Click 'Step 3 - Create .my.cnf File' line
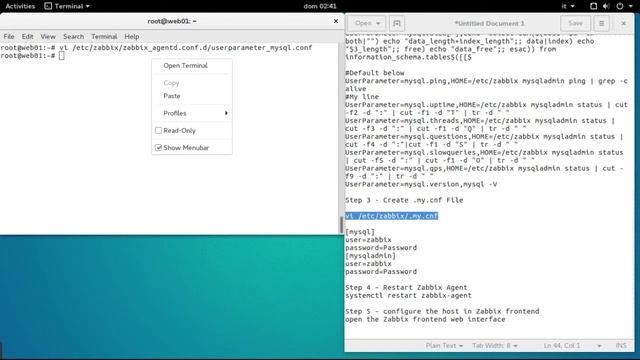Viewport: 640px width, 360px height. click(404, 200)
